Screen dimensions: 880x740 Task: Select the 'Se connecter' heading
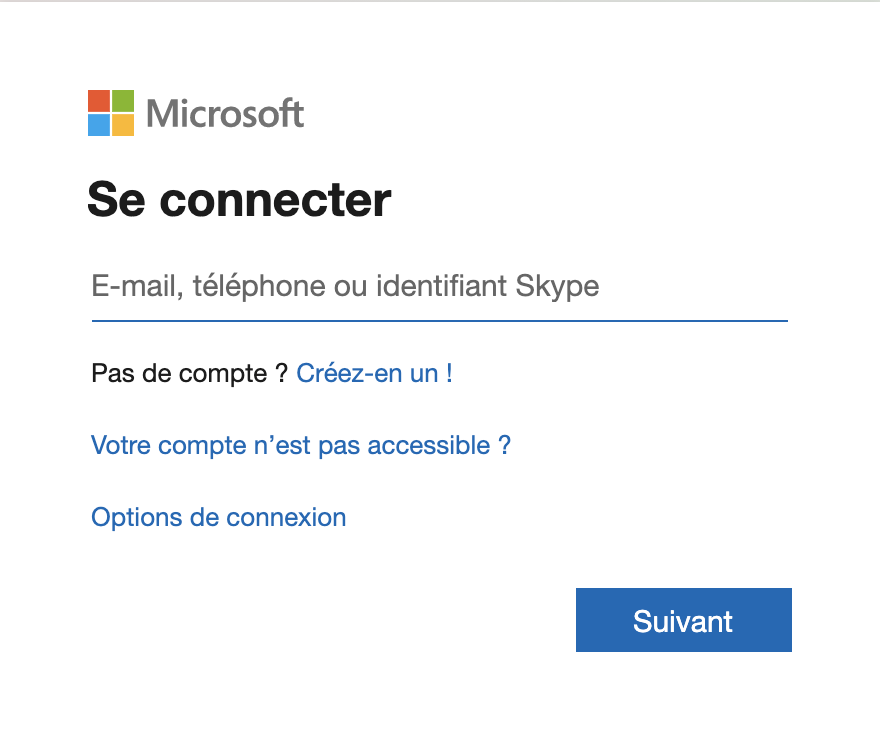point(240,200)
